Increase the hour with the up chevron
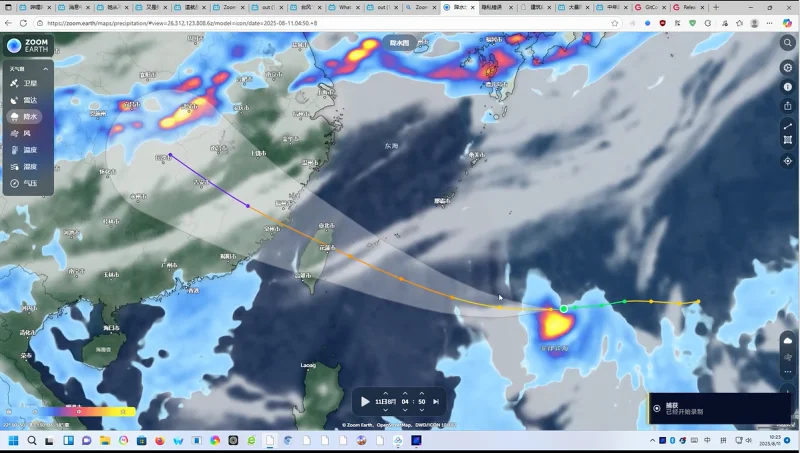800x453 pixels. tap(406, 393)
